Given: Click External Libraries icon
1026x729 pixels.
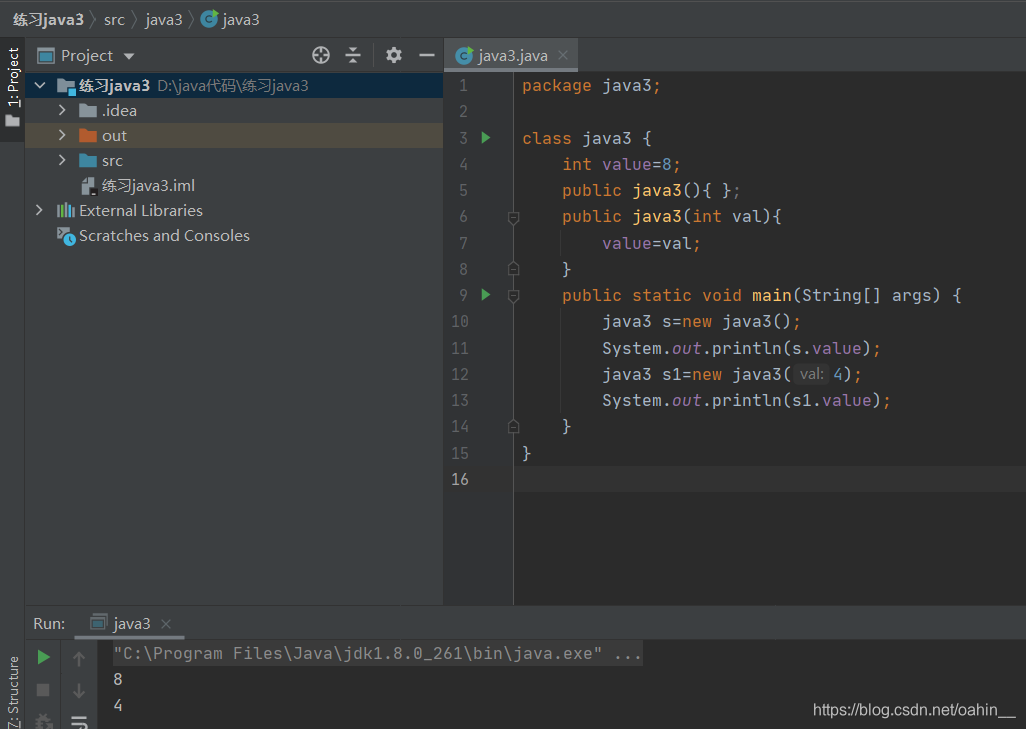Looking at the screenshot, I should [65, 210].
